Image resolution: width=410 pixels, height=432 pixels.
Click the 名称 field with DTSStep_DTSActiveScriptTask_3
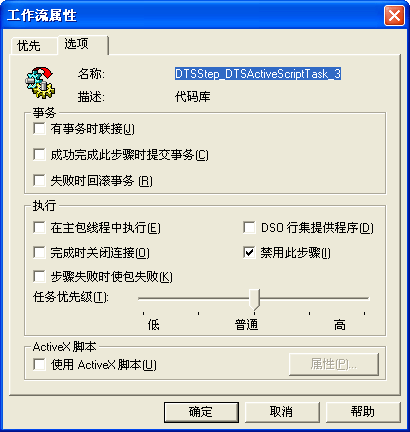258,74
